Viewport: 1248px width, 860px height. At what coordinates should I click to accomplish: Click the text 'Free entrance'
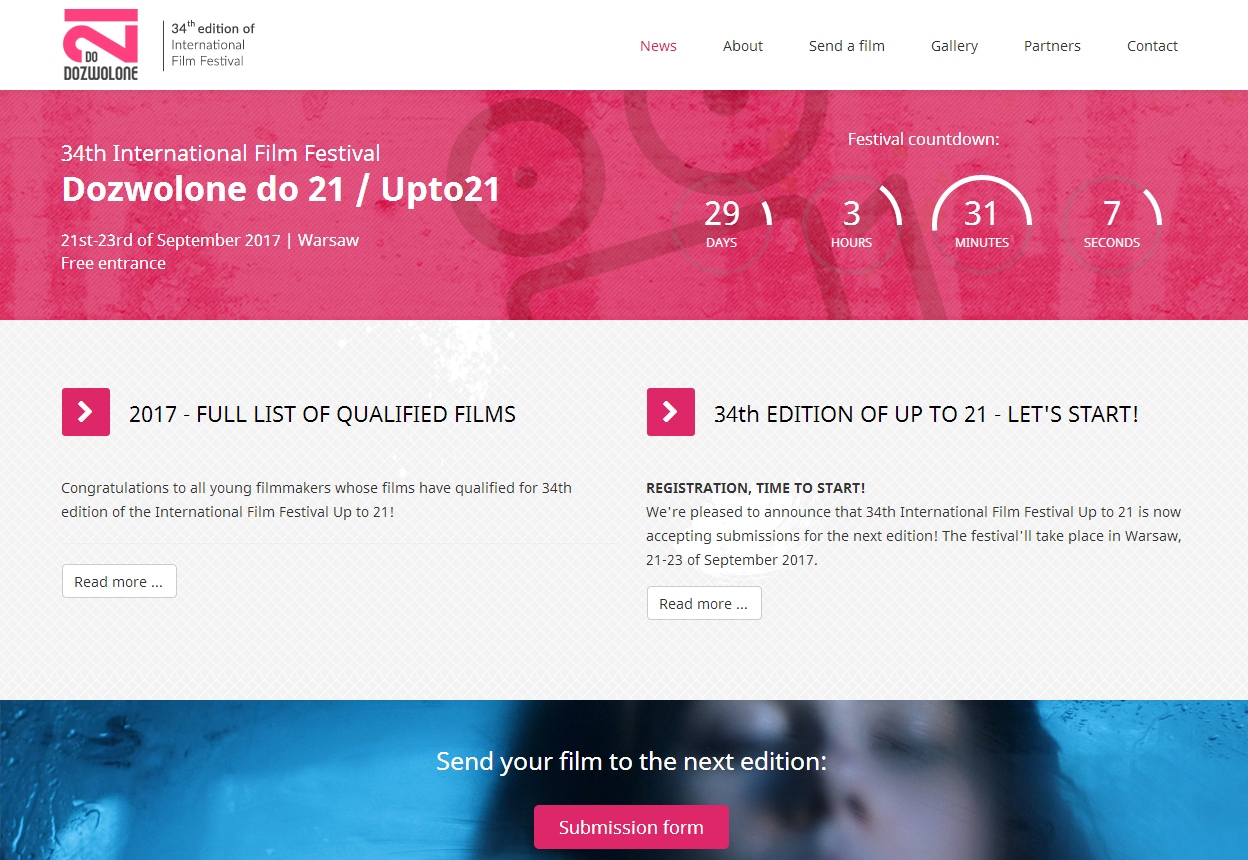pyautogui.click(x=113, y=263)
